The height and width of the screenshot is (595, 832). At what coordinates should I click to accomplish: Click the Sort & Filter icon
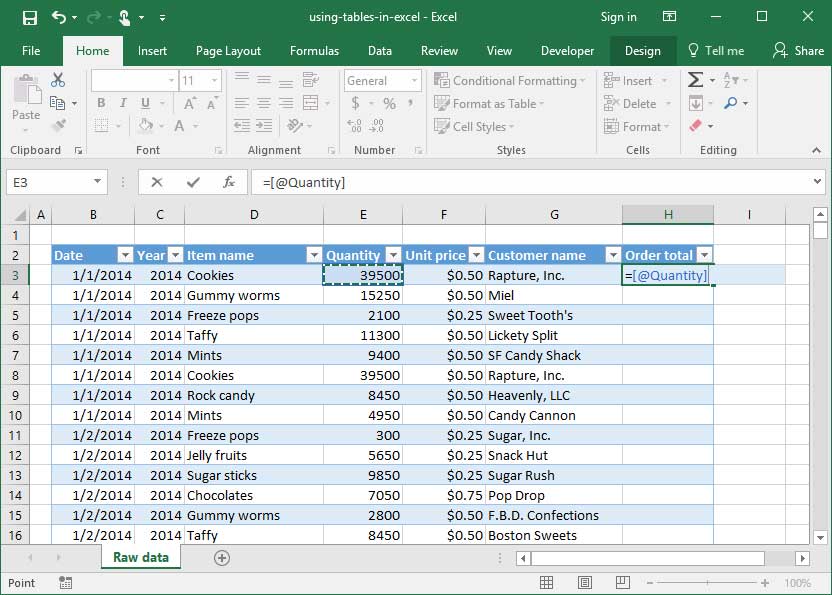pos(731,80)
